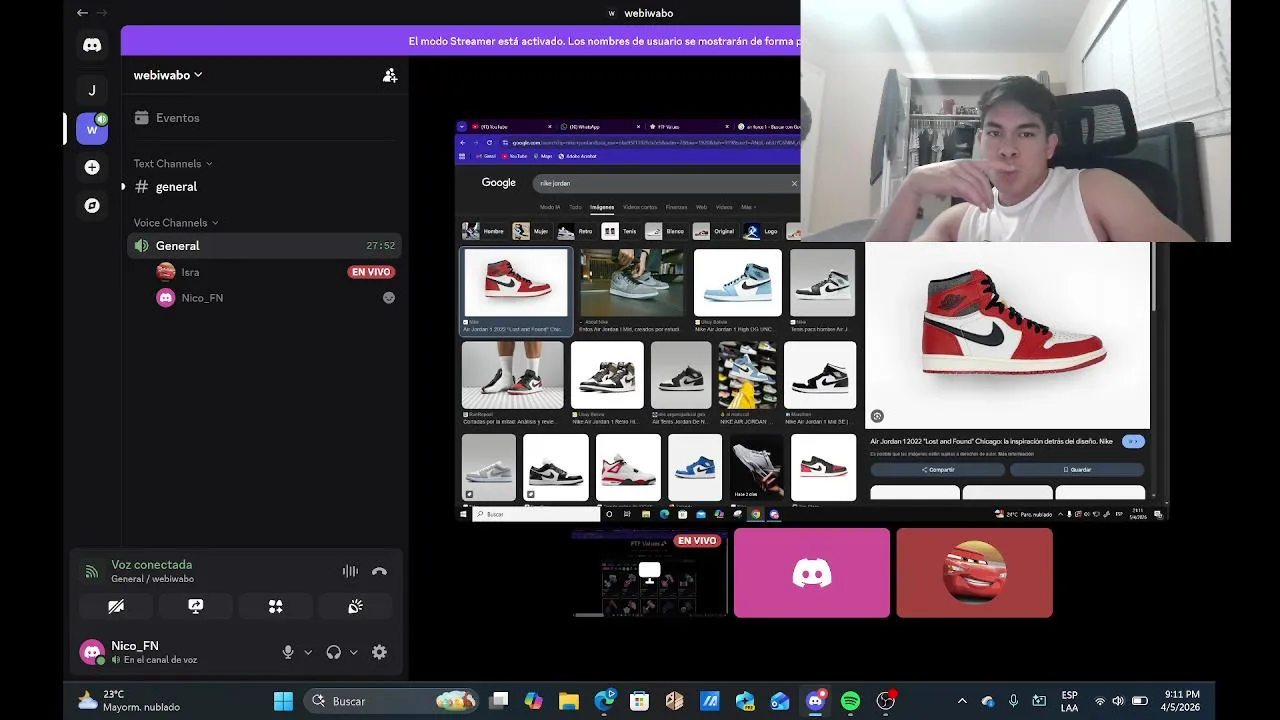This screenshot has width=1280, height=720.
Task: Click OneDrive cloud icon in tray
Action: point(988,701)
